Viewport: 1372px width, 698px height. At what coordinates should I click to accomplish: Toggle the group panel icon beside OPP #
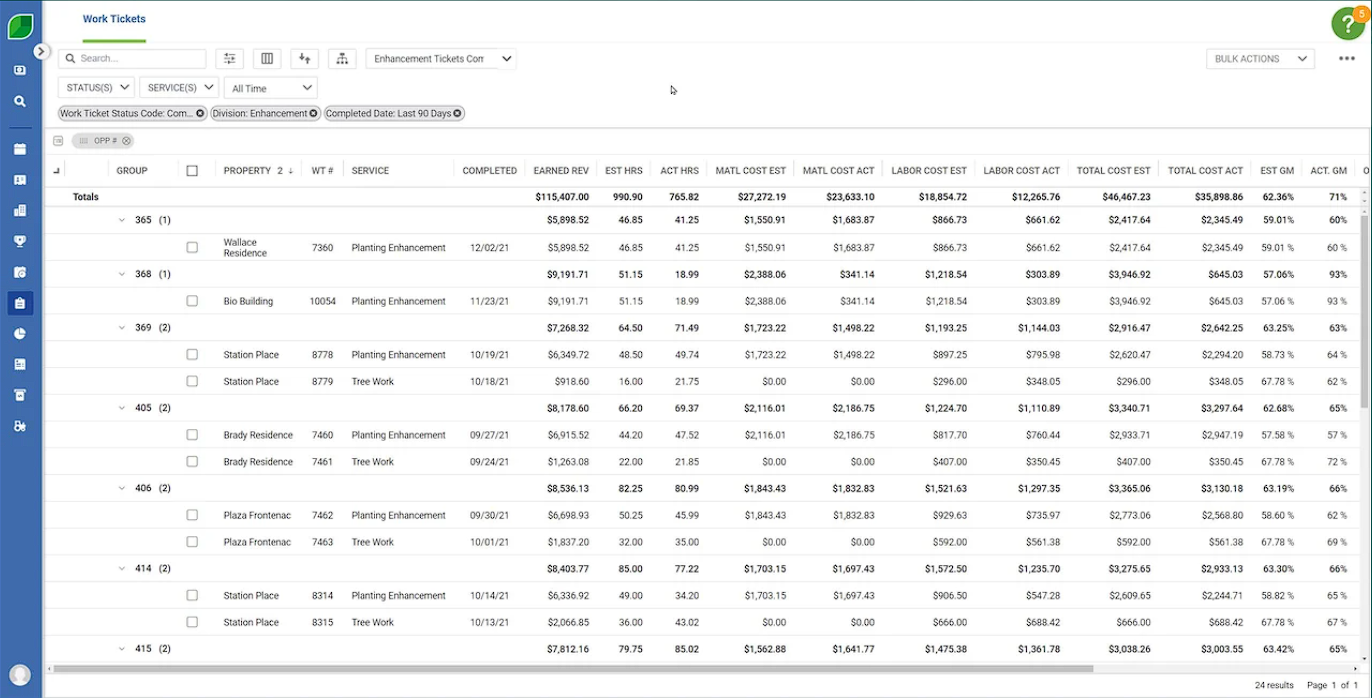tap(58, 141)
